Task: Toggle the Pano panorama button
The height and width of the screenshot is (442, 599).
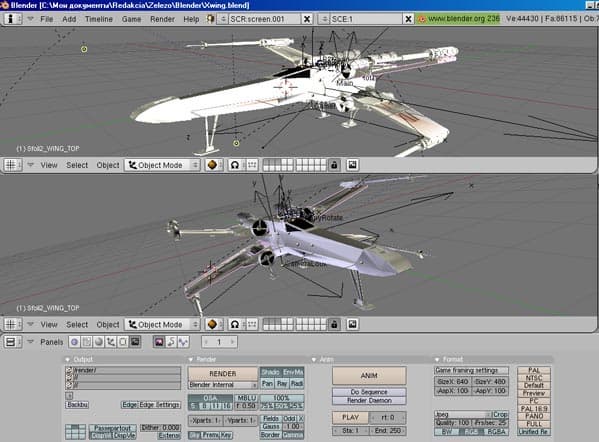Action: 267,383
